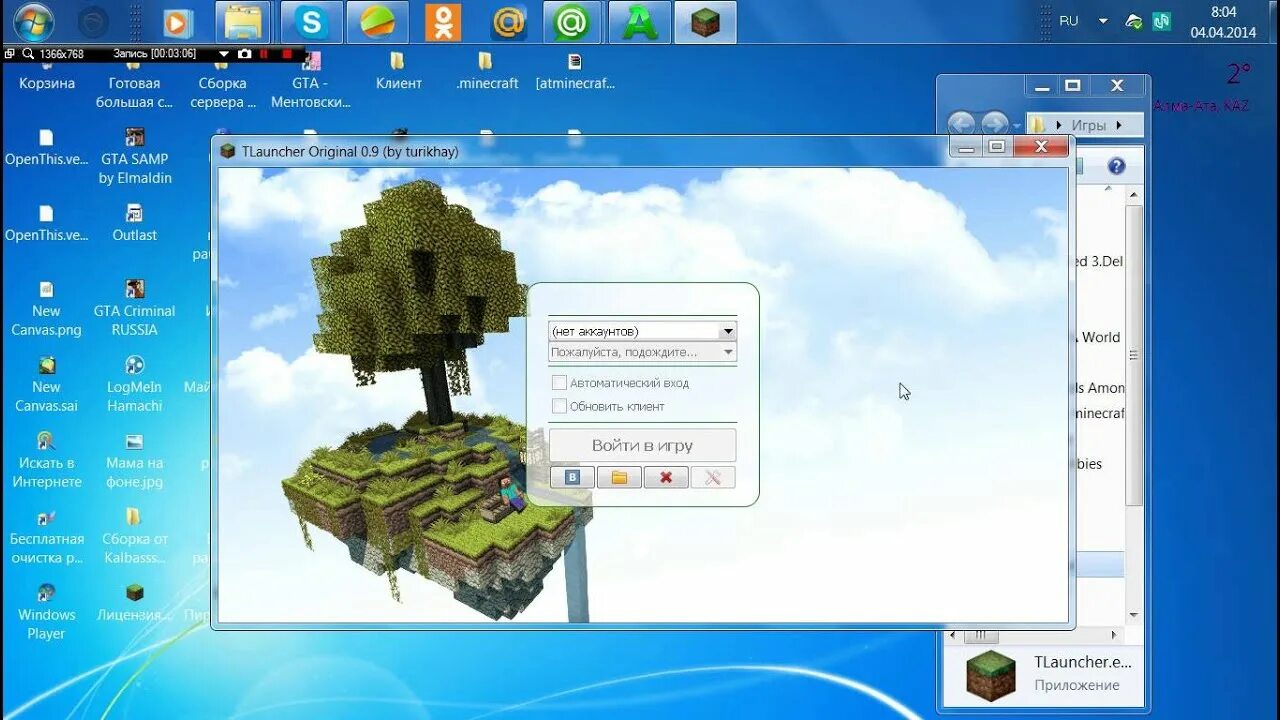The height and width of the screenshot is (720, 1280).
Task: Click the red X button in TLauncher panel
Action: (666, 477)
